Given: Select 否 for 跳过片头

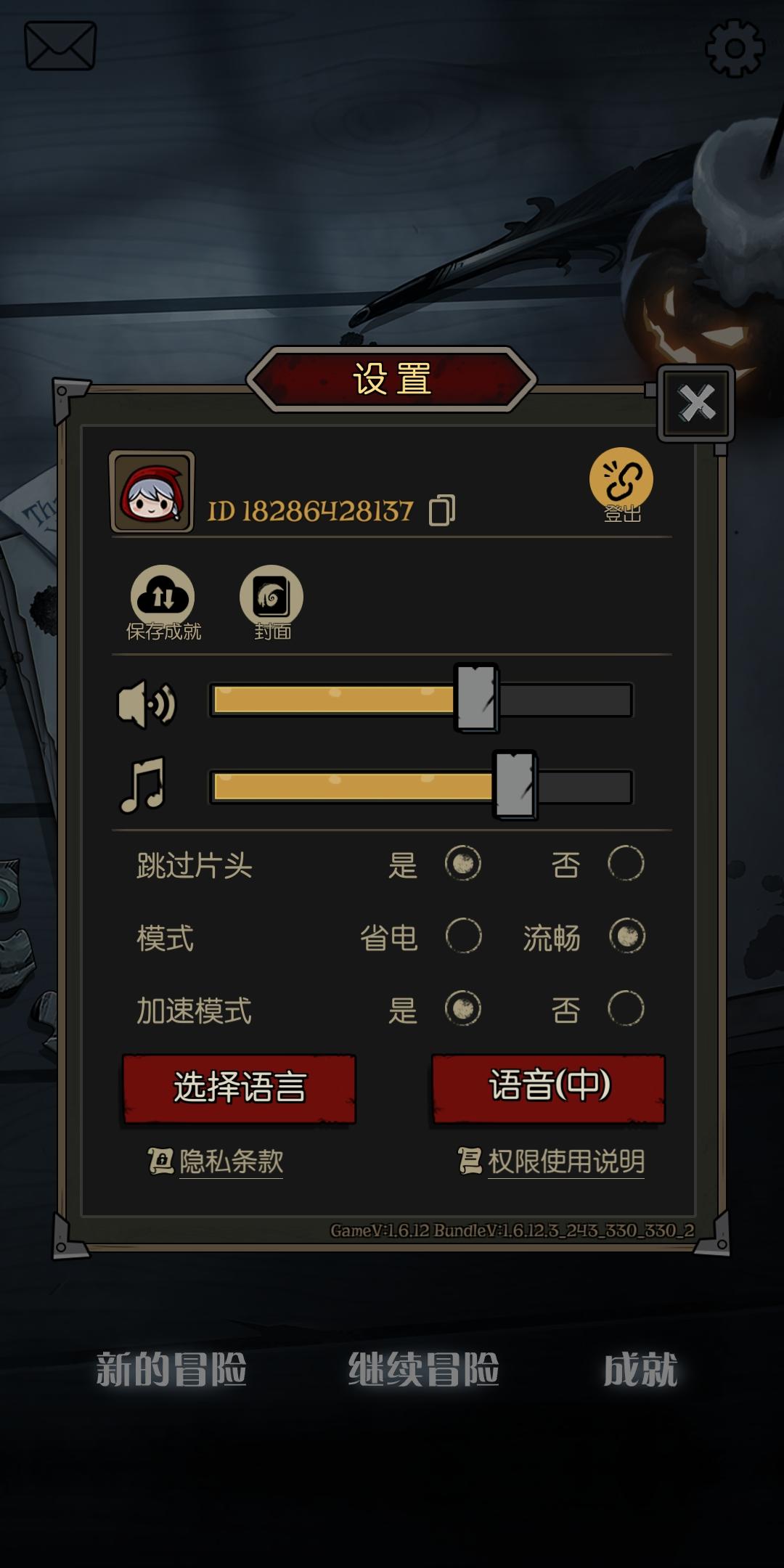Looking at the screenshot, I should coord(626,863).
